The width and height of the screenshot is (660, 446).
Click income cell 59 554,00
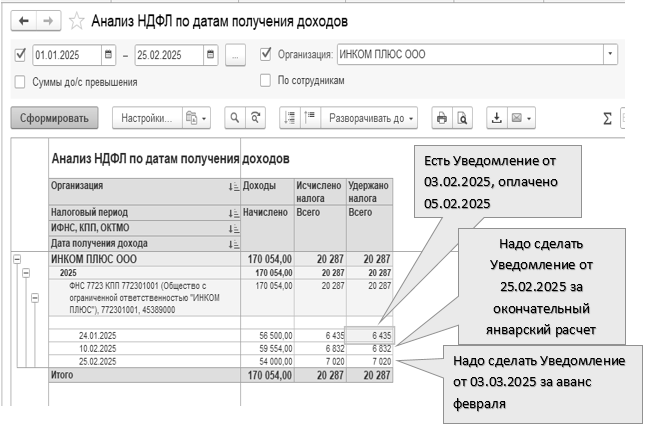pyautogui.click(x=267, y=348)
